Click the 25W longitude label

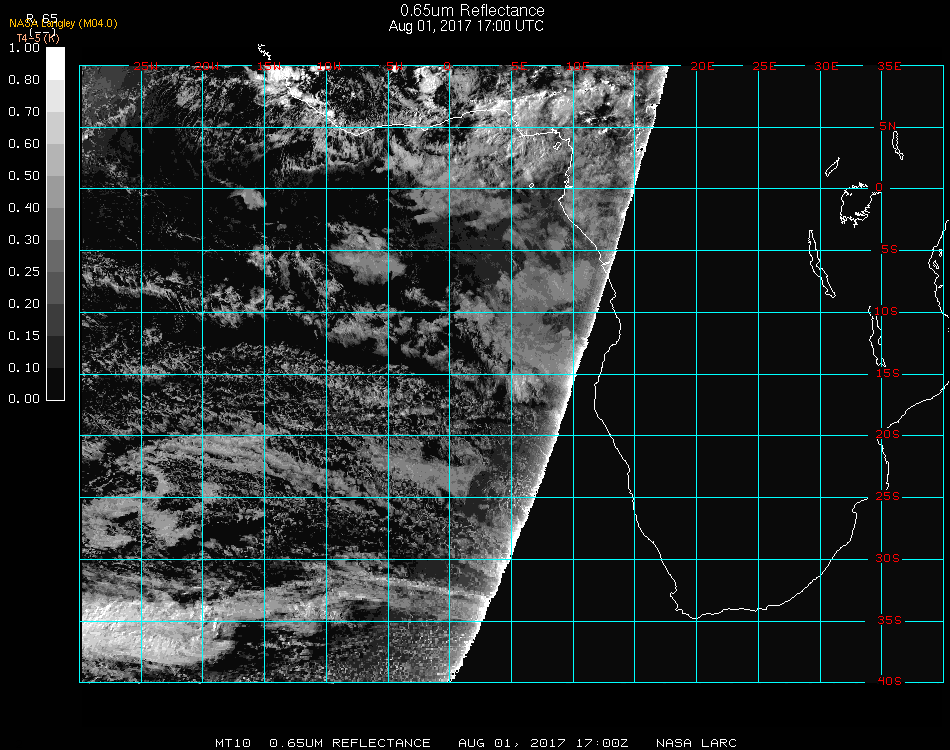coord(145,66)
